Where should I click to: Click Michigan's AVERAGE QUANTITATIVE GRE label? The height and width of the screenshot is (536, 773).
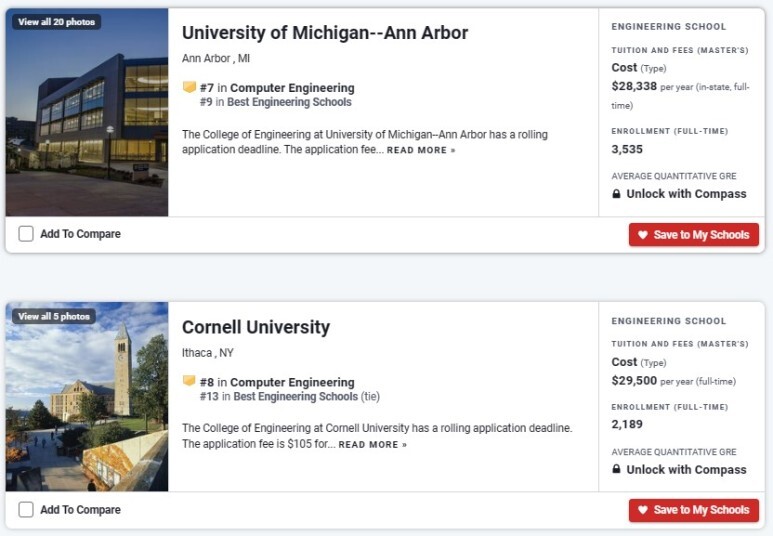[x=674, y=176]
